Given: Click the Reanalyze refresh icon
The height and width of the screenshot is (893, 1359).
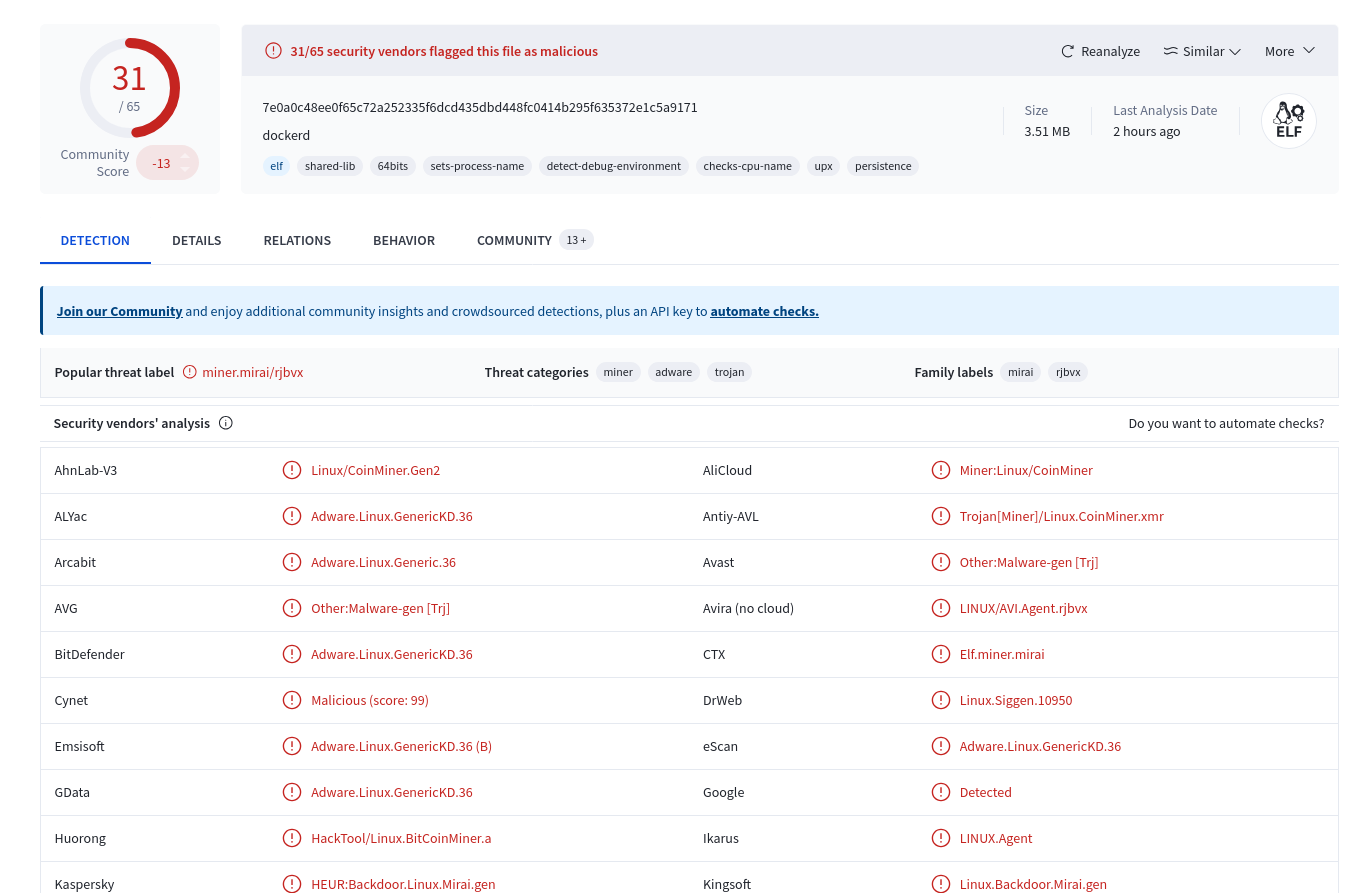Looking at the screenshot, I should pos(1067,51).
